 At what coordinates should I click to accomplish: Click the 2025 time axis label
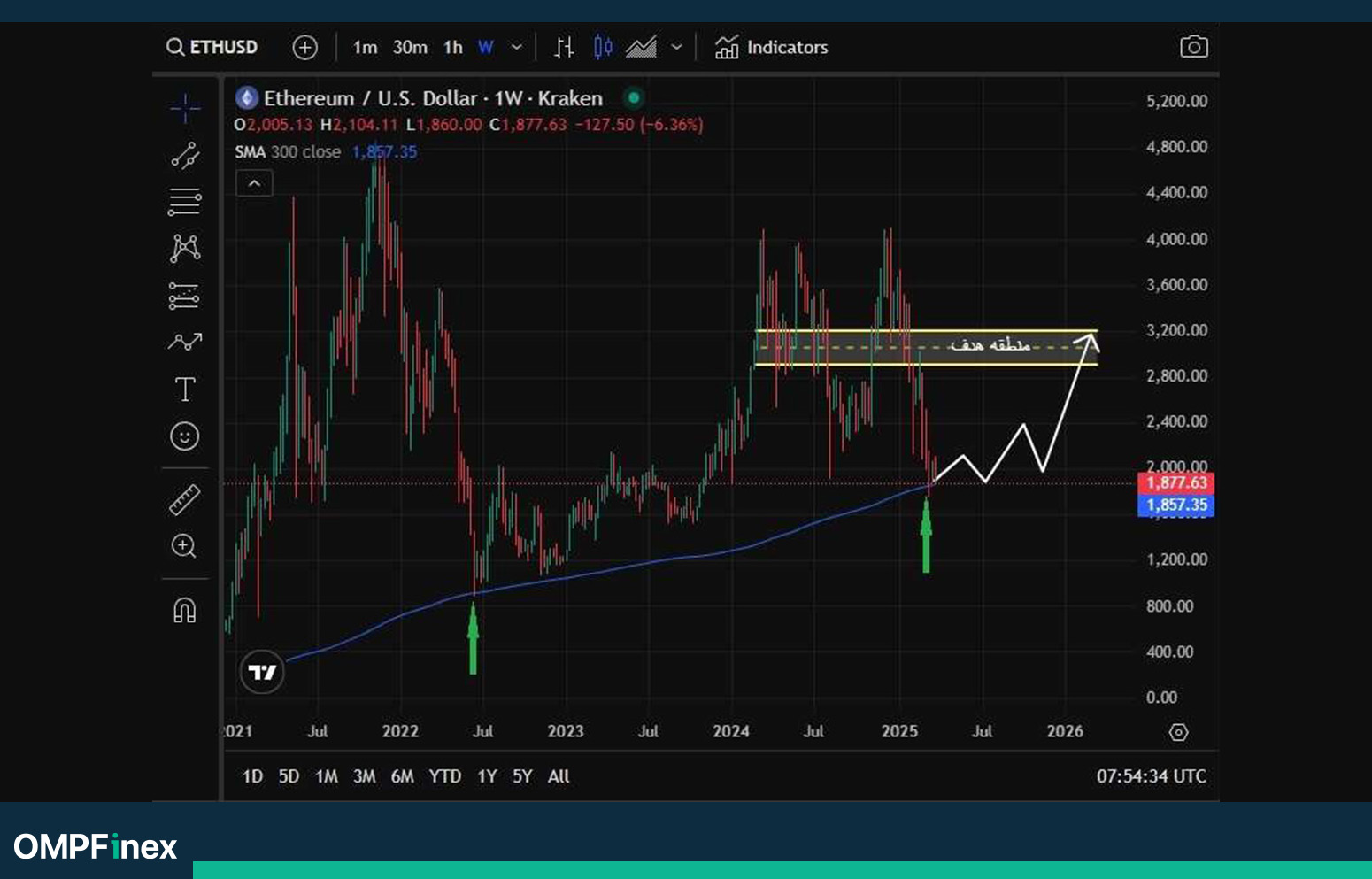point(899,731)
